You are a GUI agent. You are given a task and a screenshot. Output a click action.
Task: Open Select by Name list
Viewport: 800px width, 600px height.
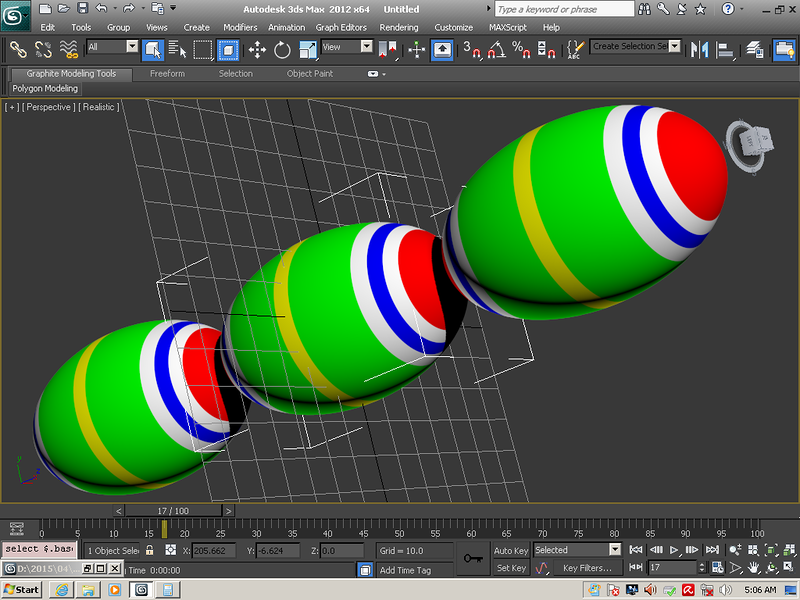coord(178,49)
